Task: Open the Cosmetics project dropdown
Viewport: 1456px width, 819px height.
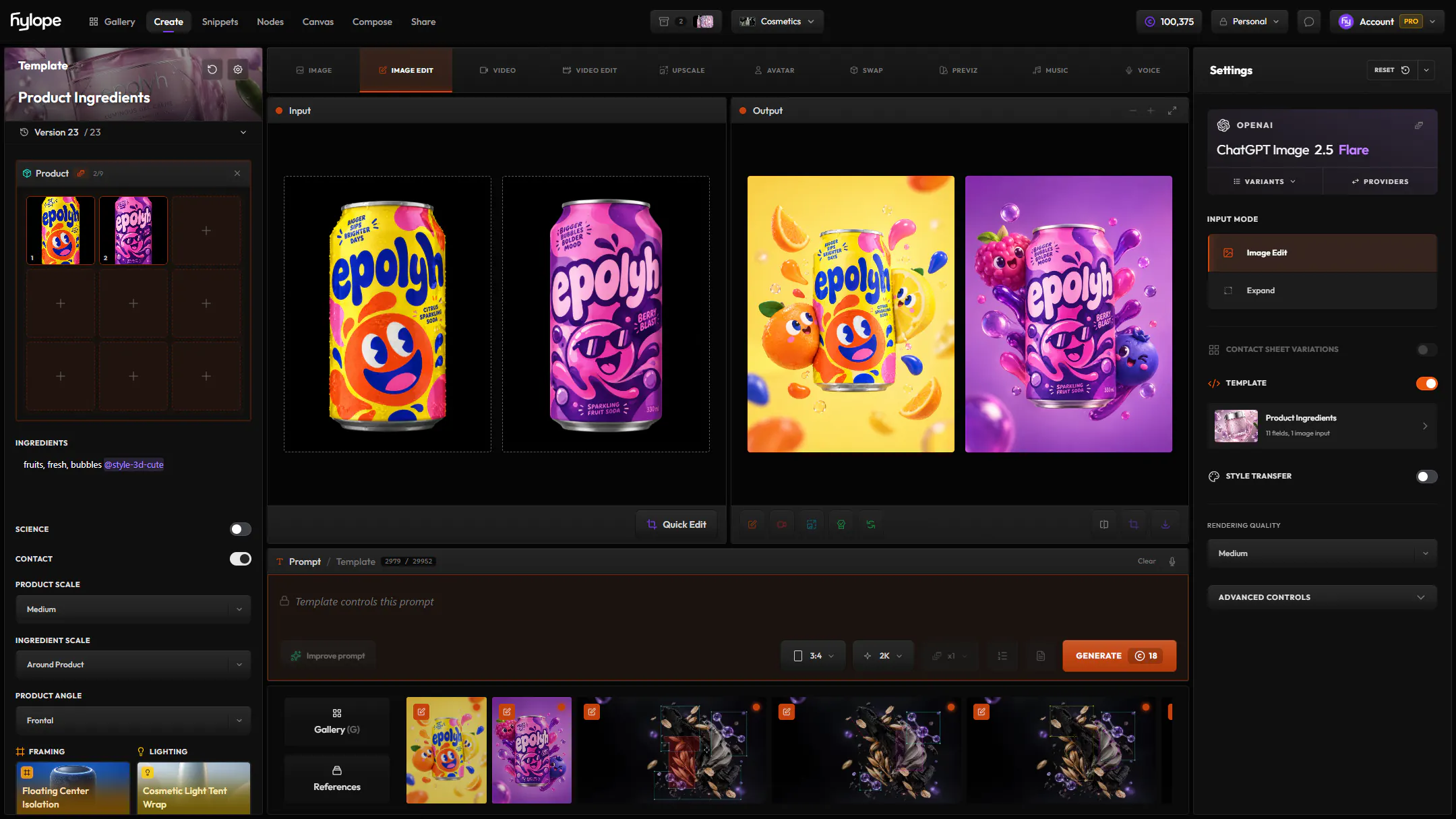Action: (777, 22)
